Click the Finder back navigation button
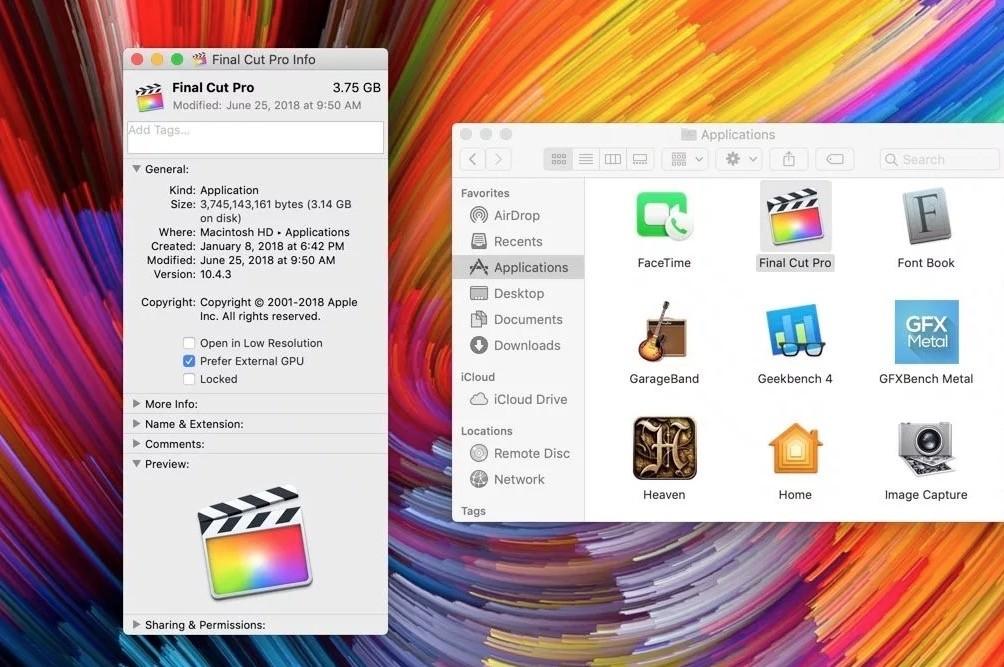1004x667 pixels. click(x=473, y=159)
